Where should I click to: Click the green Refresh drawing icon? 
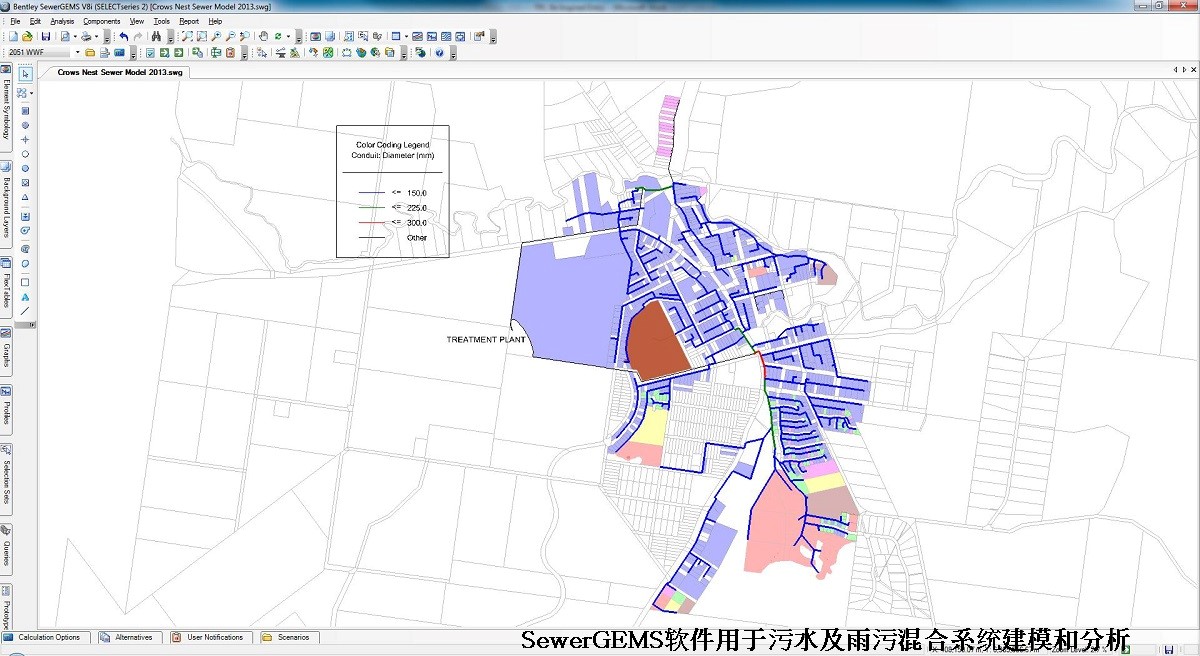pos(278,36)
